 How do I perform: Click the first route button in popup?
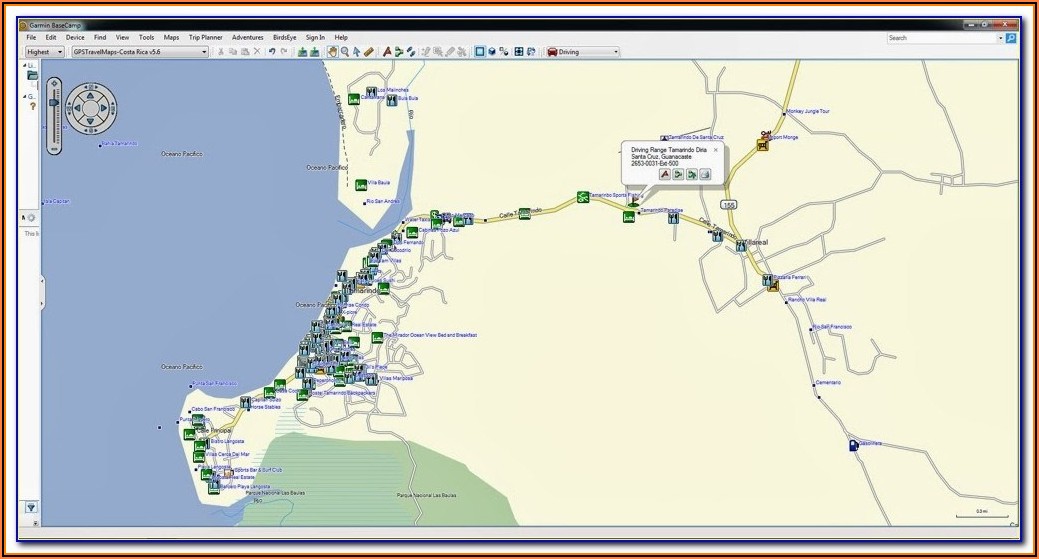coord(678,174)
